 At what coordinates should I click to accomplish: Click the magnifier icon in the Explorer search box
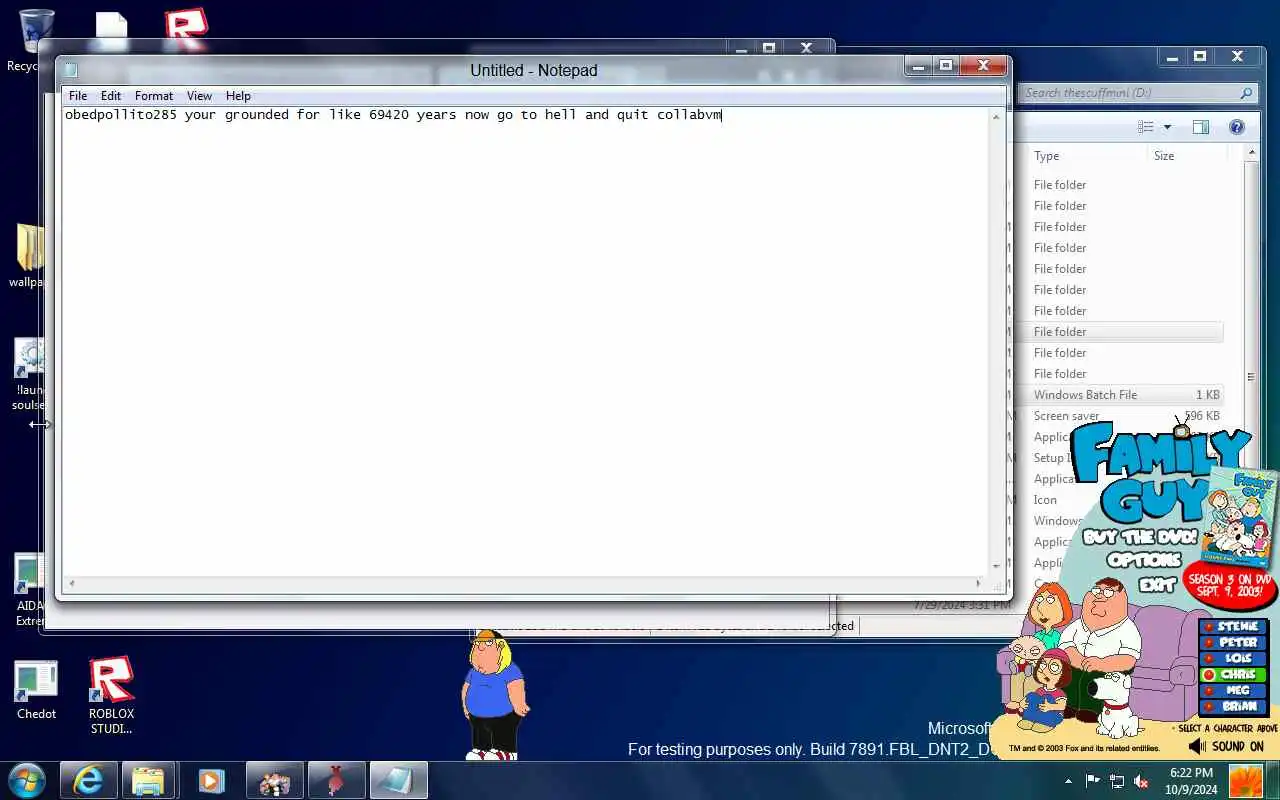[x=1246, y=93]
